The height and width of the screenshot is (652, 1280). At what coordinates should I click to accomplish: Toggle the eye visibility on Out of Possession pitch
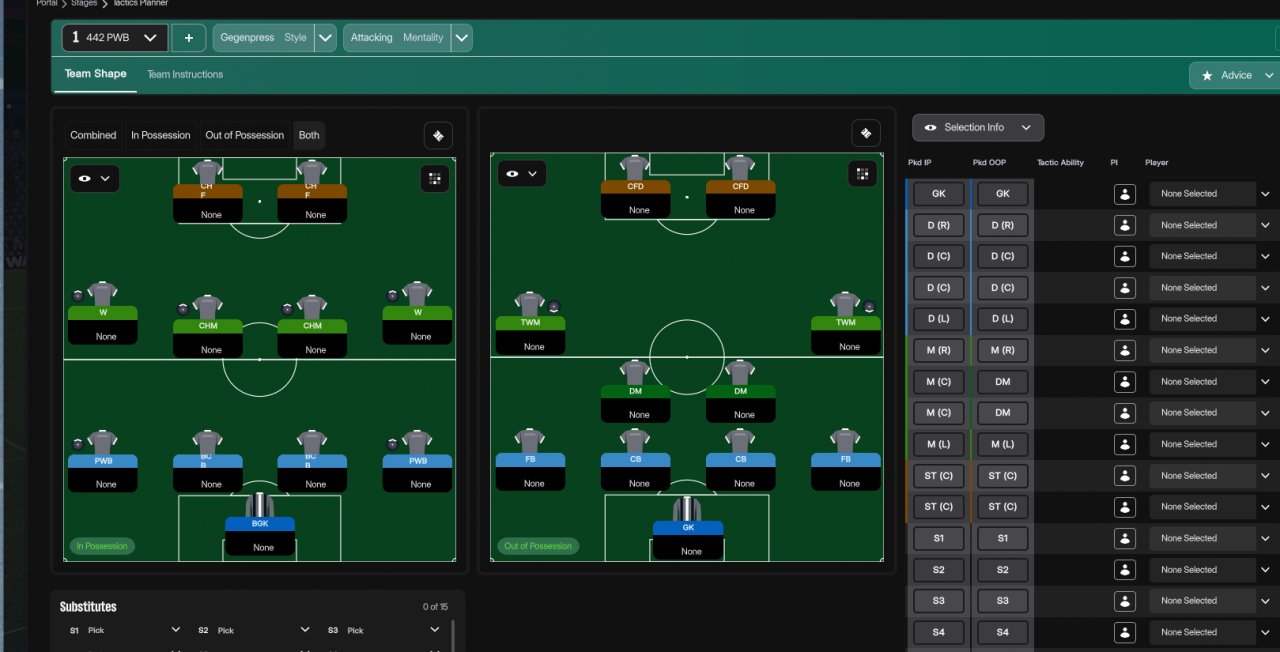(522, 174)
